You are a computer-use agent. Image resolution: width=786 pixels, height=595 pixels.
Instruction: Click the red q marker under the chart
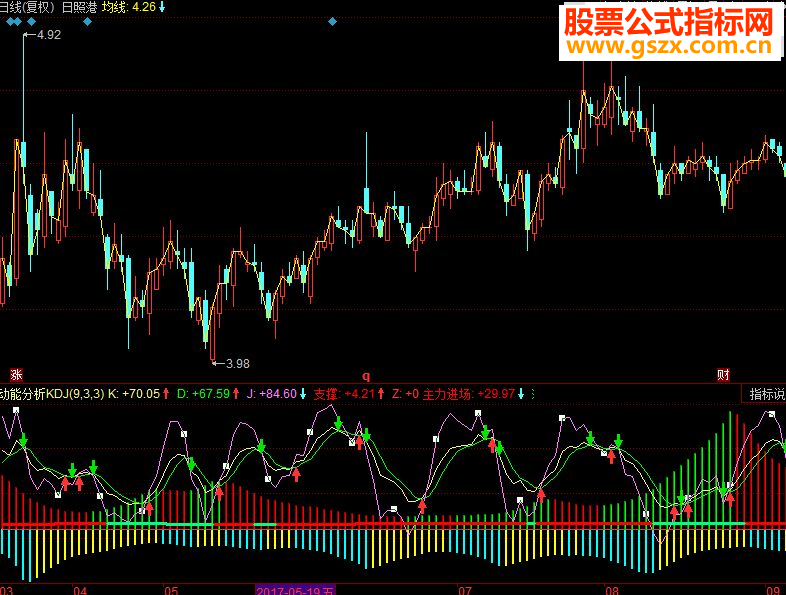366,376
